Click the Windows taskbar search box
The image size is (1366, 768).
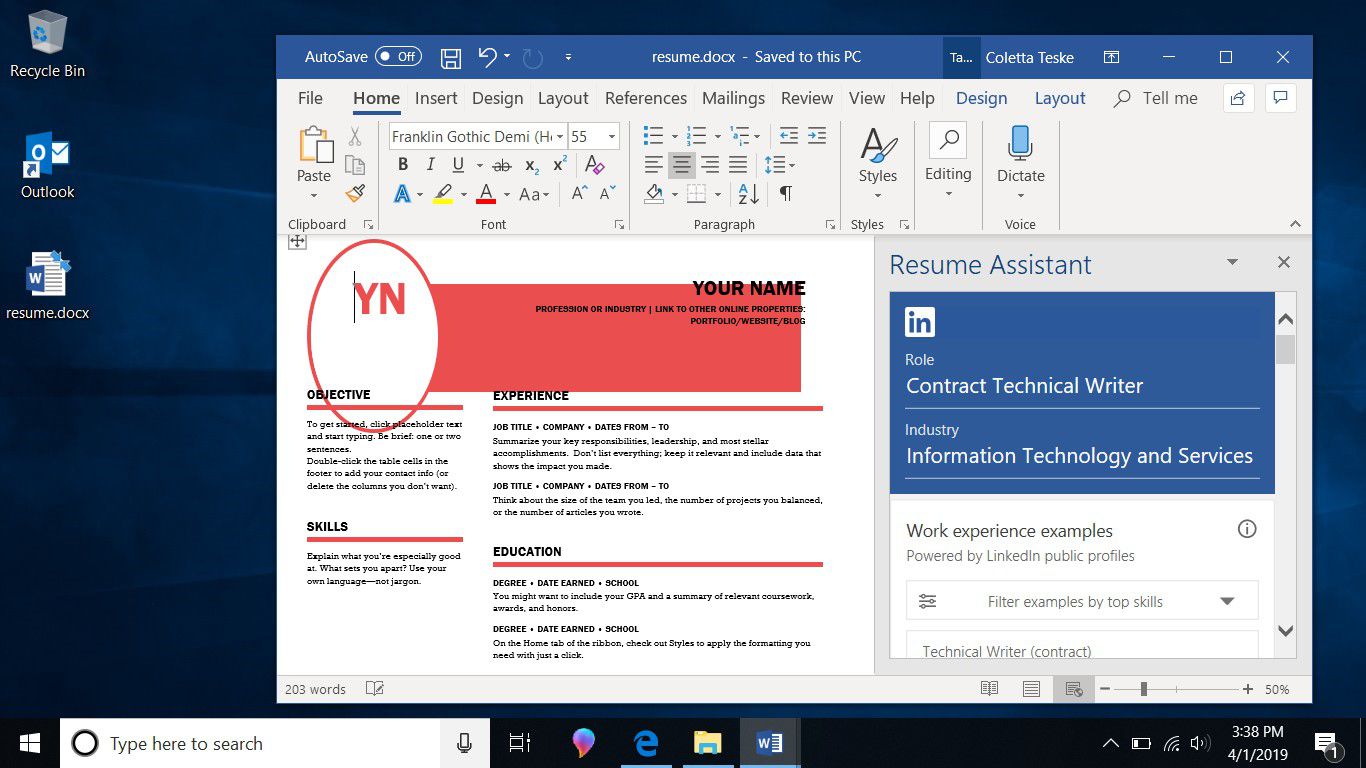(x=250, y=743)
